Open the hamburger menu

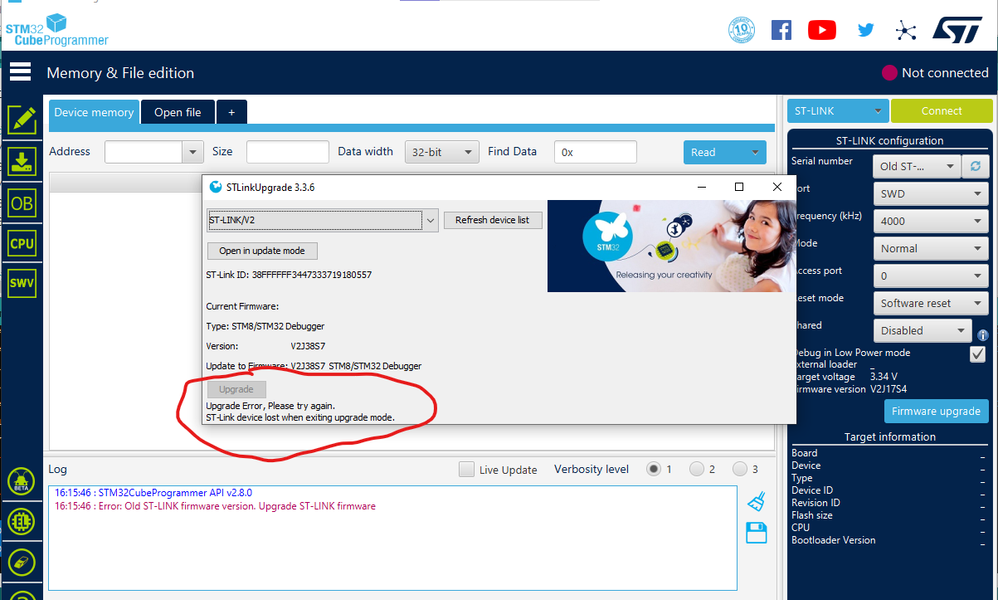[20, 71]
